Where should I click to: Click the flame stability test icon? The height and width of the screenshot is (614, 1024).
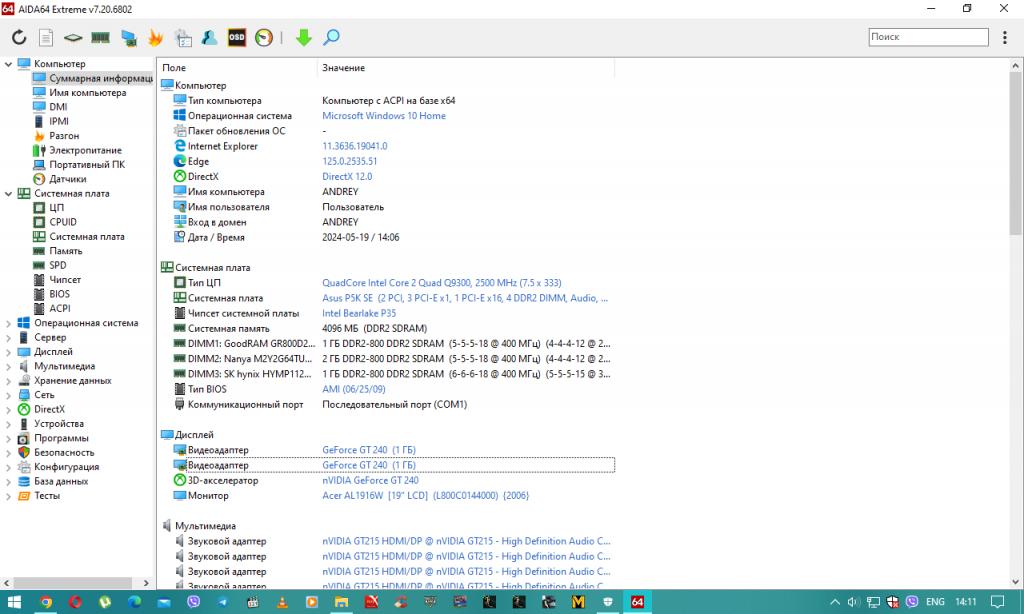155,38
